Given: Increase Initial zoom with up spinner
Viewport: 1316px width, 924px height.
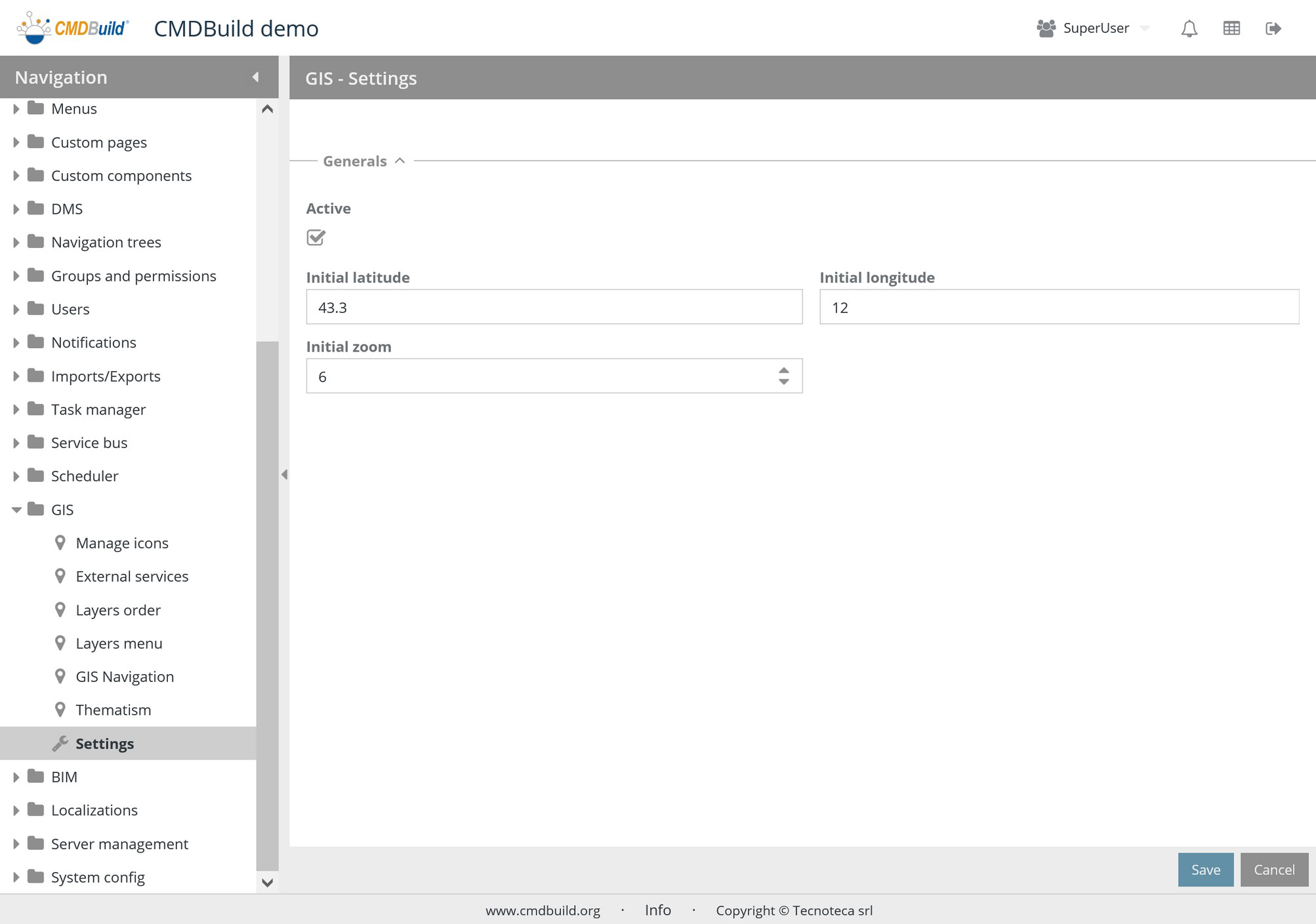Looking at the screenshot, I should pyautogui.click(x=783, y=371).
